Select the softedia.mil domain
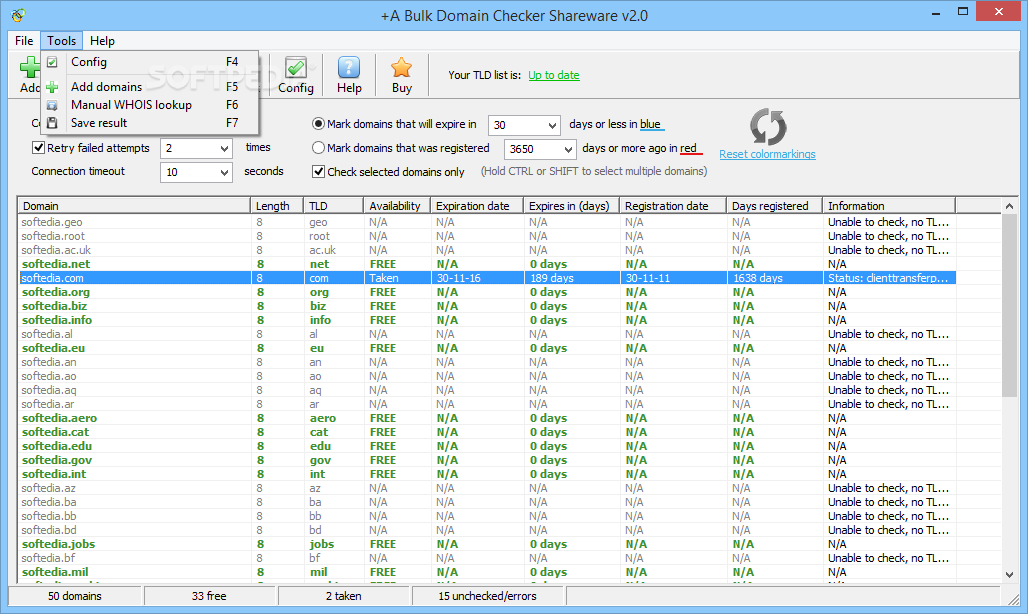1028x614 pixels. click(x=55, y=572)
